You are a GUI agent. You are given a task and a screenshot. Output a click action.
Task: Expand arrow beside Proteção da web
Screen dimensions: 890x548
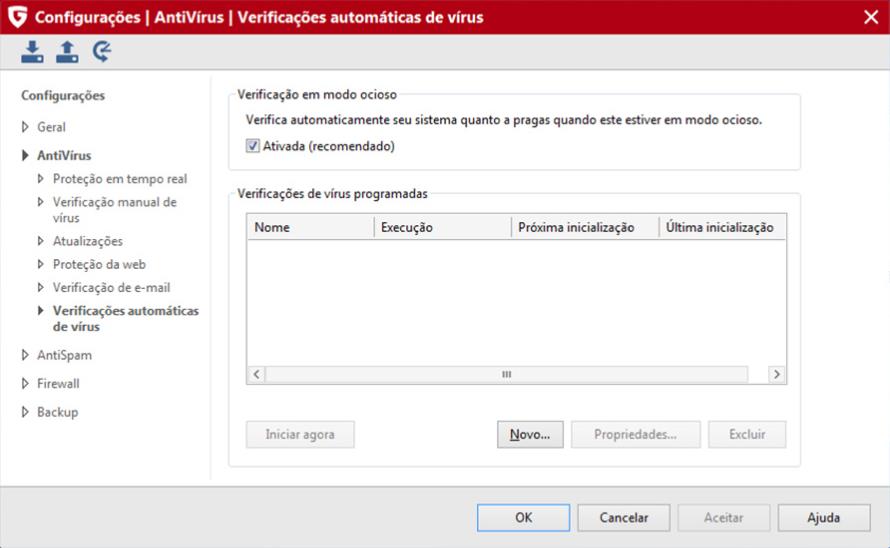point(40,264)
